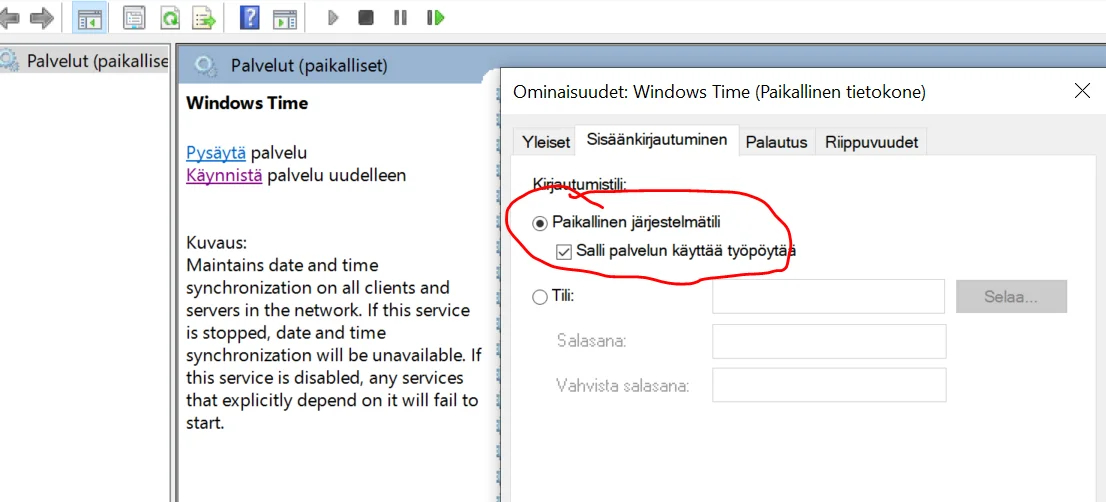The image size is (1106, 502).
Task: Toggle the Show/Hide Action Pane icon
Action: pyautogui.click(x=285, y=17)
